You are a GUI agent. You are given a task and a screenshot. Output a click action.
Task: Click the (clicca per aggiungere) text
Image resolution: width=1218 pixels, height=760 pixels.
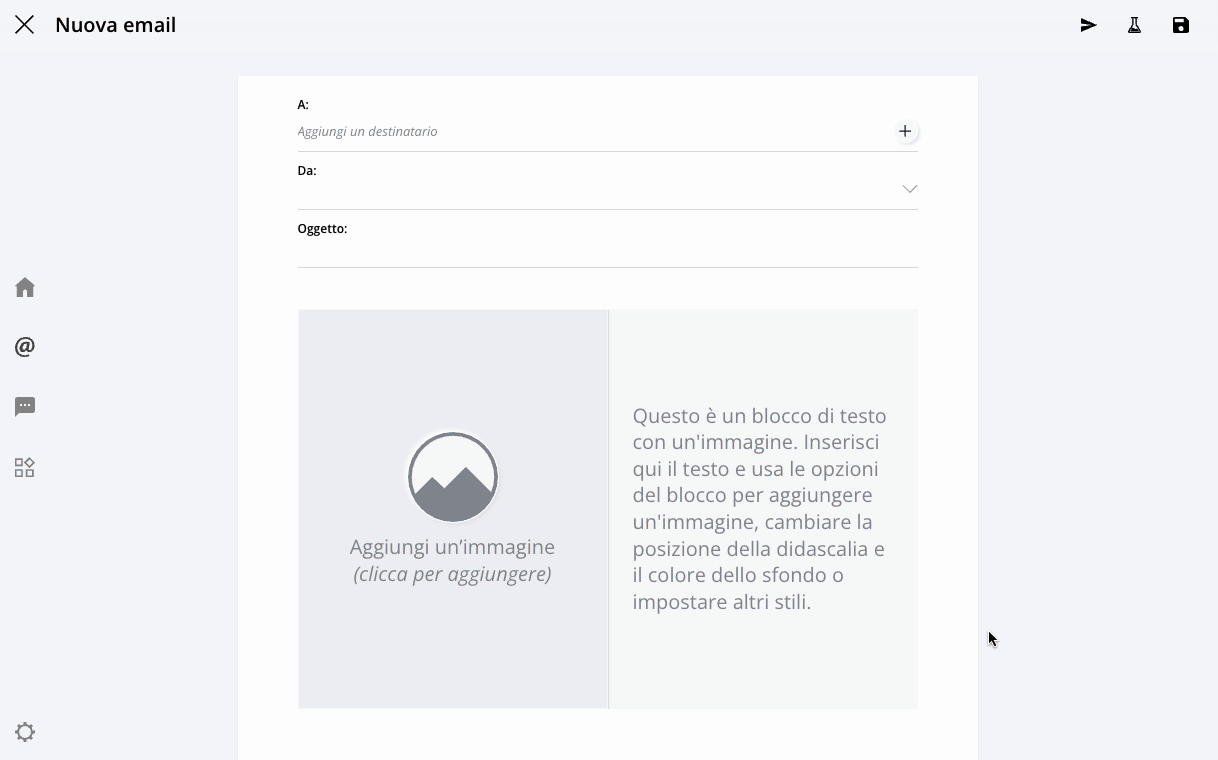click(x=452, y=574)
